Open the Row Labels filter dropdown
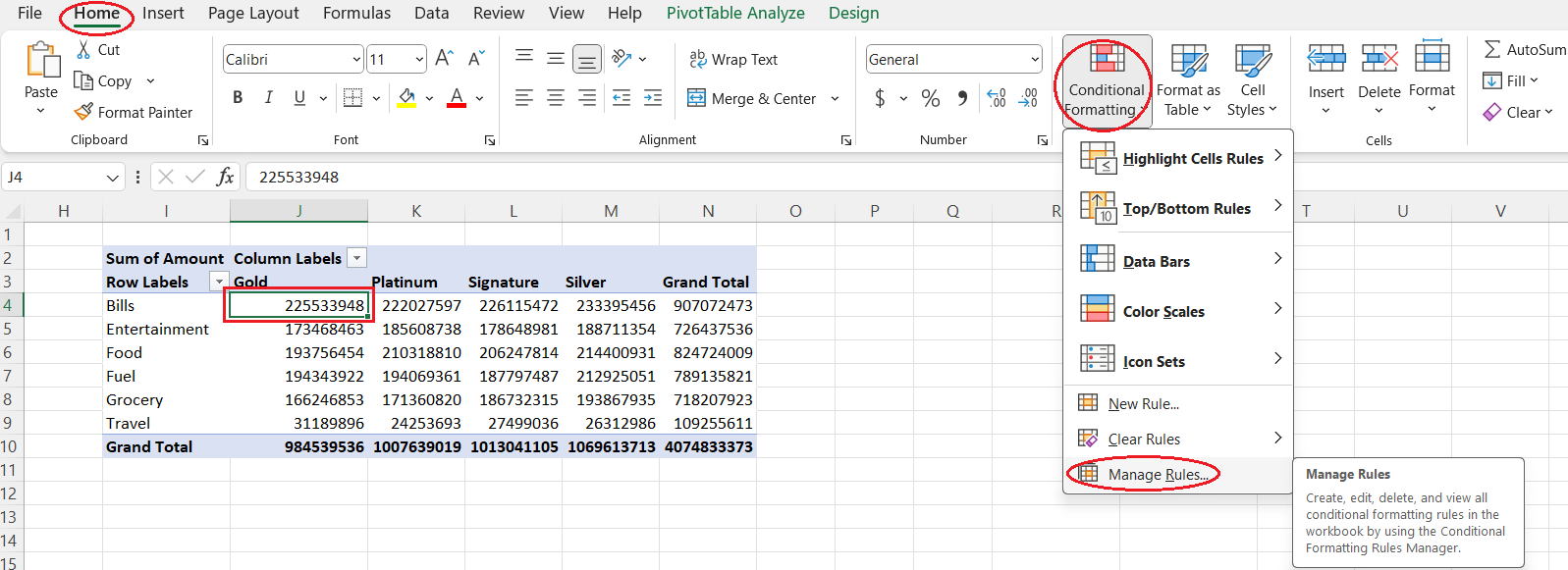Viewport: 1568px width, 570px height. [x=219, y=282]
